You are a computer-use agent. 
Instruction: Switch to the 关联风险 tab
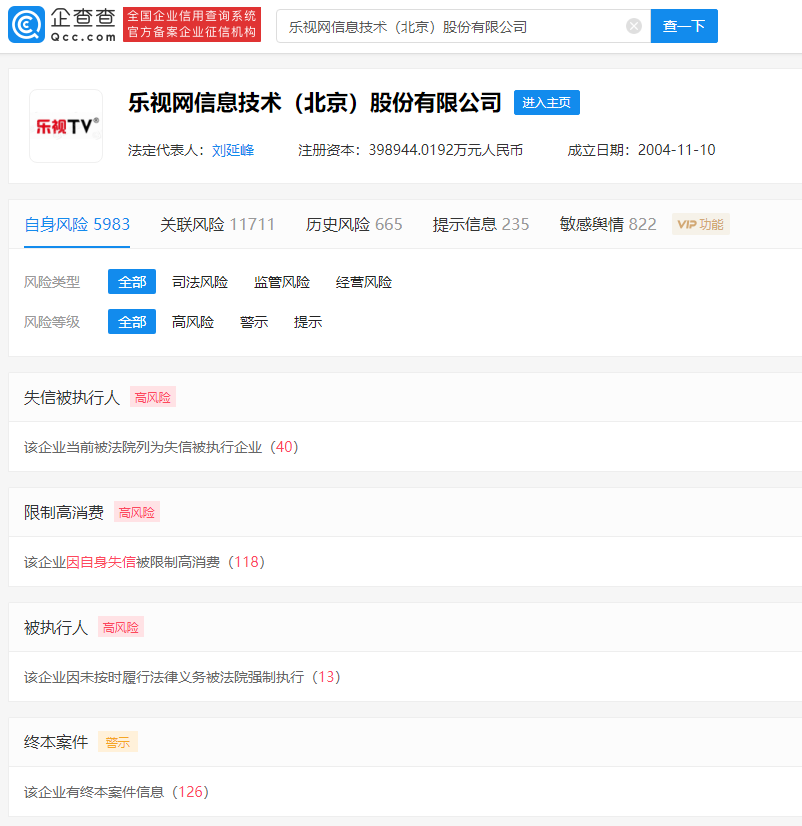217,224
